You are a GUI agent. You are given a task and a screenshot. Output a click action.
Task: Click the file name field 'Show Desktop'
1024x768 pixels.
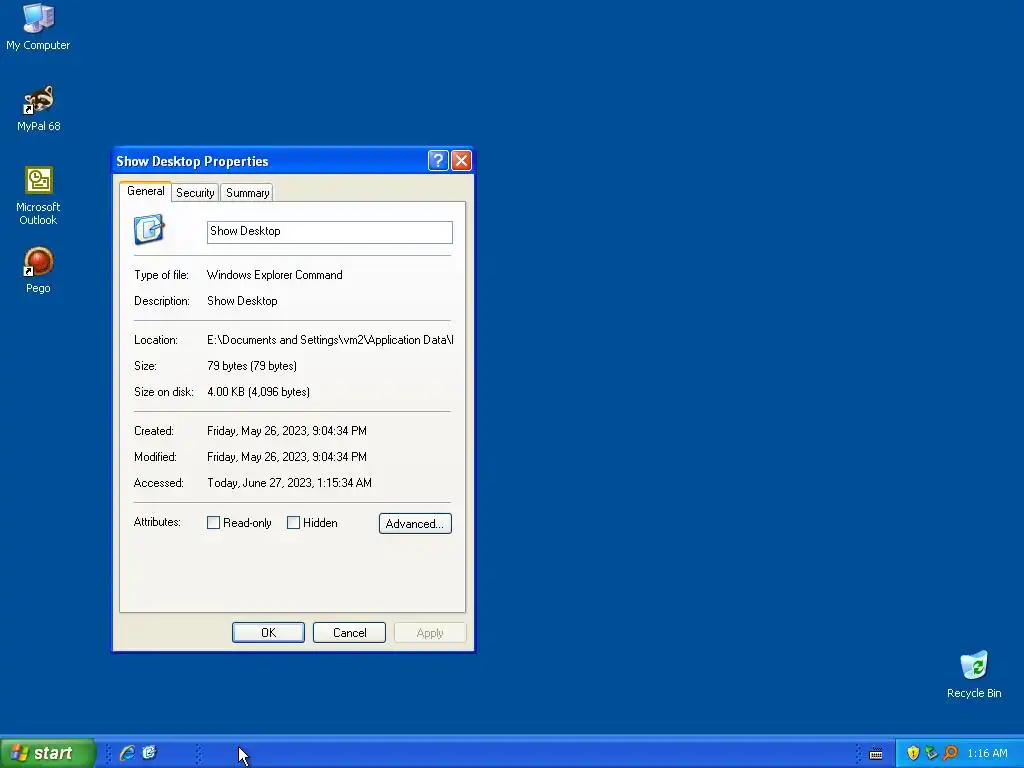330,232
